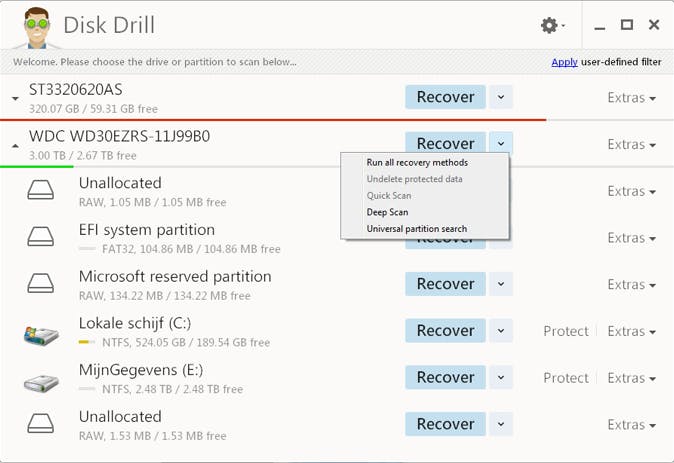
Task: Open Extras menu for WDC WD30EZRS-11J99B0
Action: (x=631, y=145)
